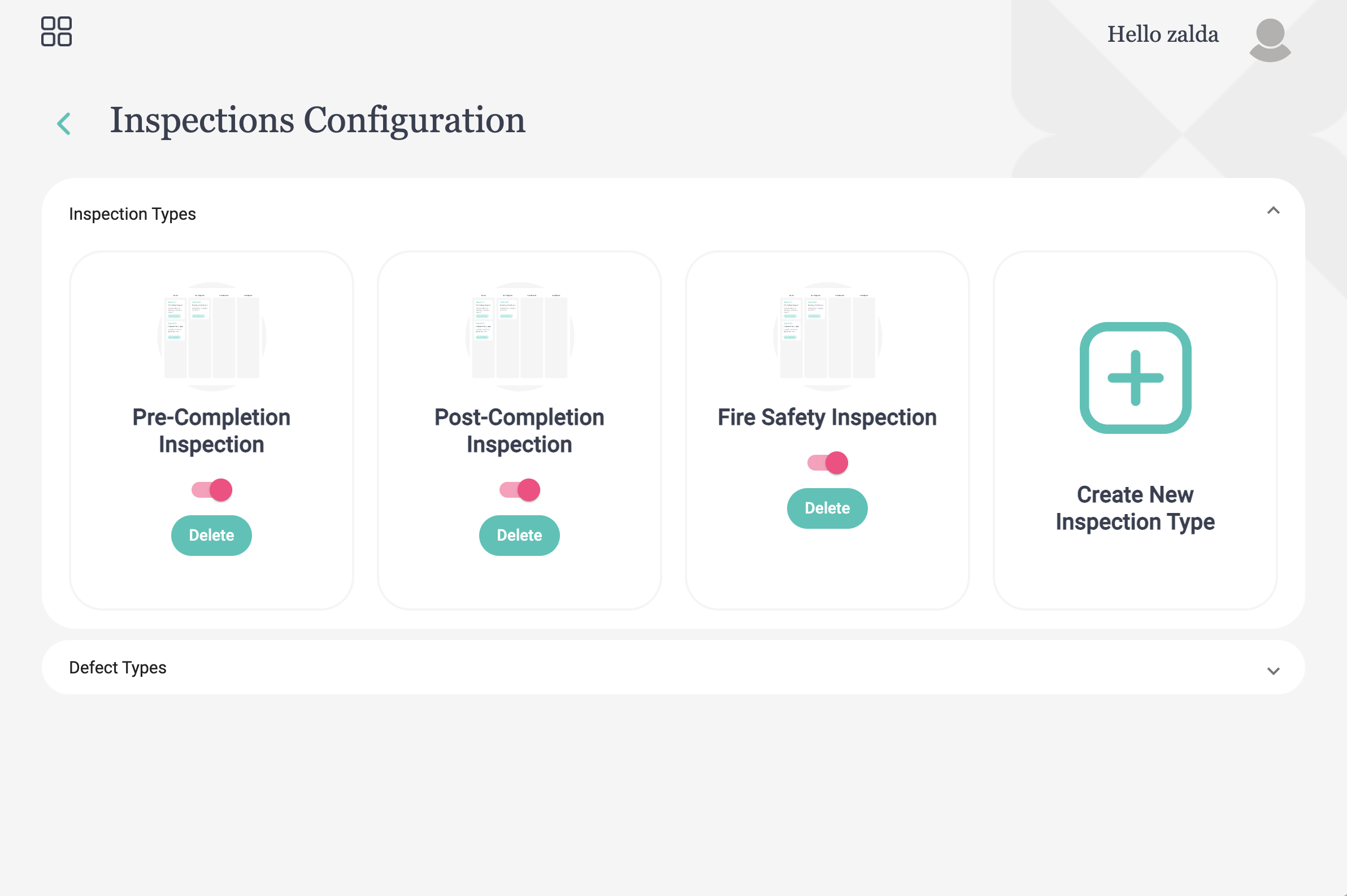This screenshot has height=896, width=1347.
Task: Open the Fire Safety Inspection title
Action: tap(827, 417)
